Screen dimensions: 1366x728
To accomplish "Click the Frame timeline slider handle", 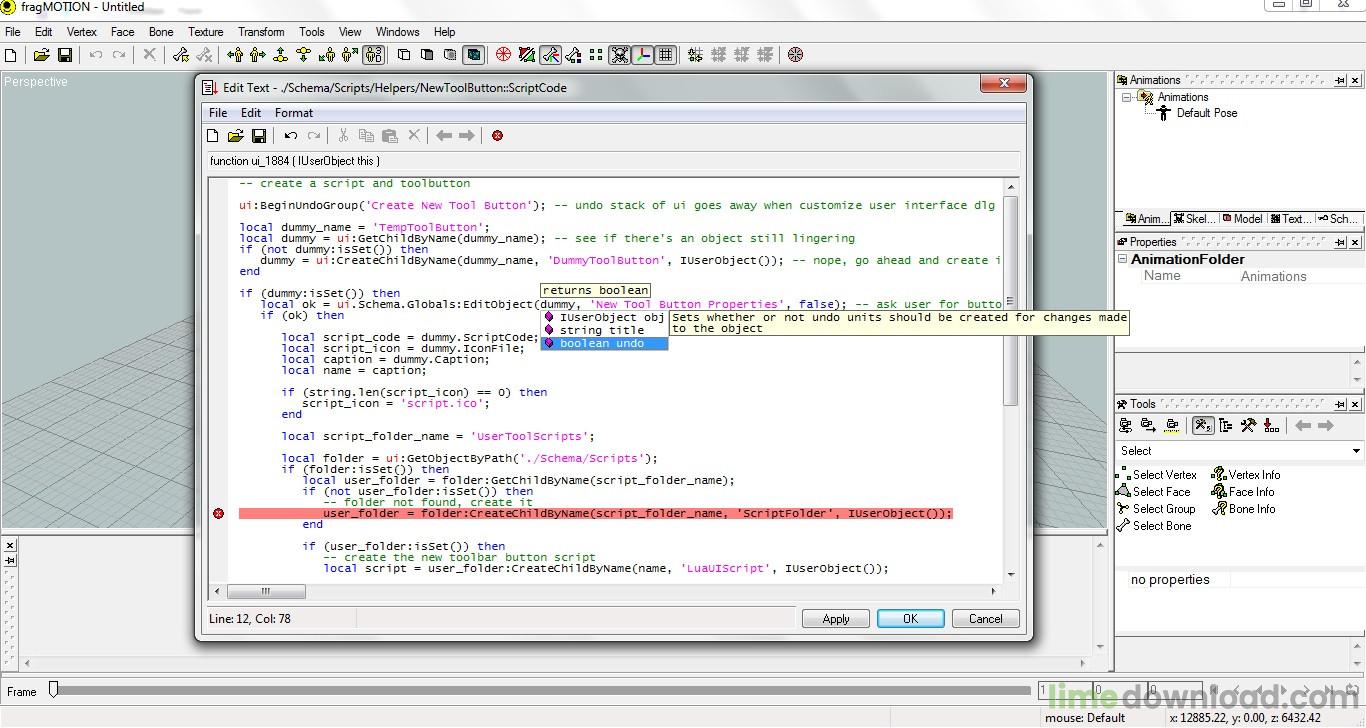I will pos(54,689).
